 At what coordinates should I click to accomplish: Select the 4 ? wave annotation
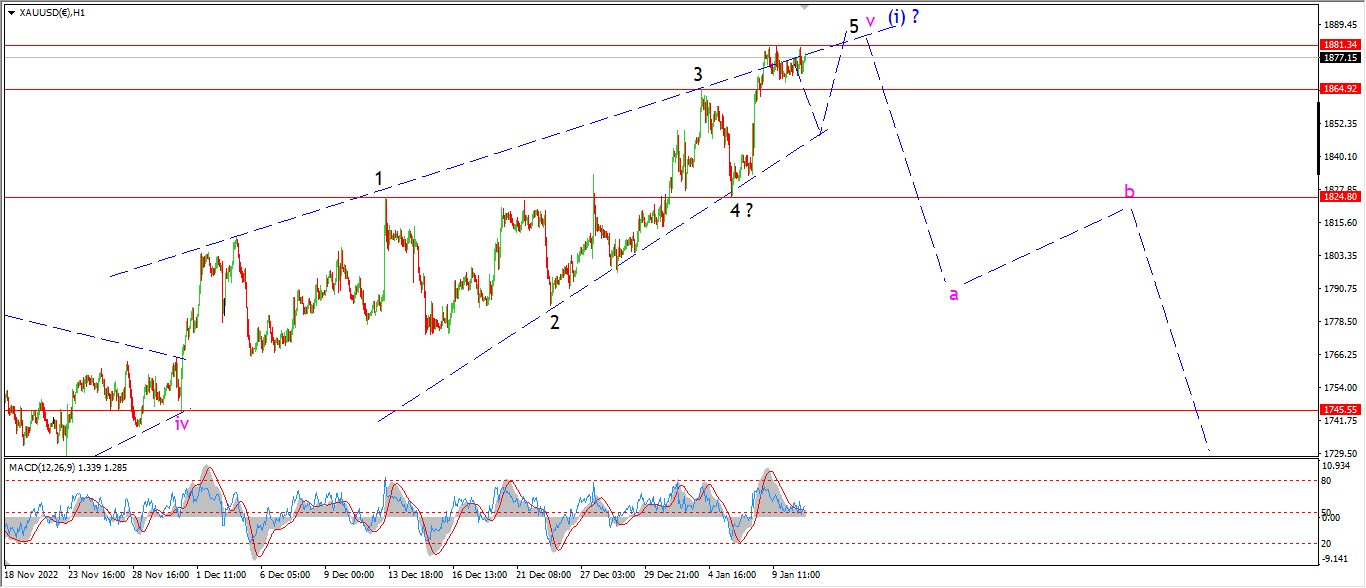pos(741,210)
